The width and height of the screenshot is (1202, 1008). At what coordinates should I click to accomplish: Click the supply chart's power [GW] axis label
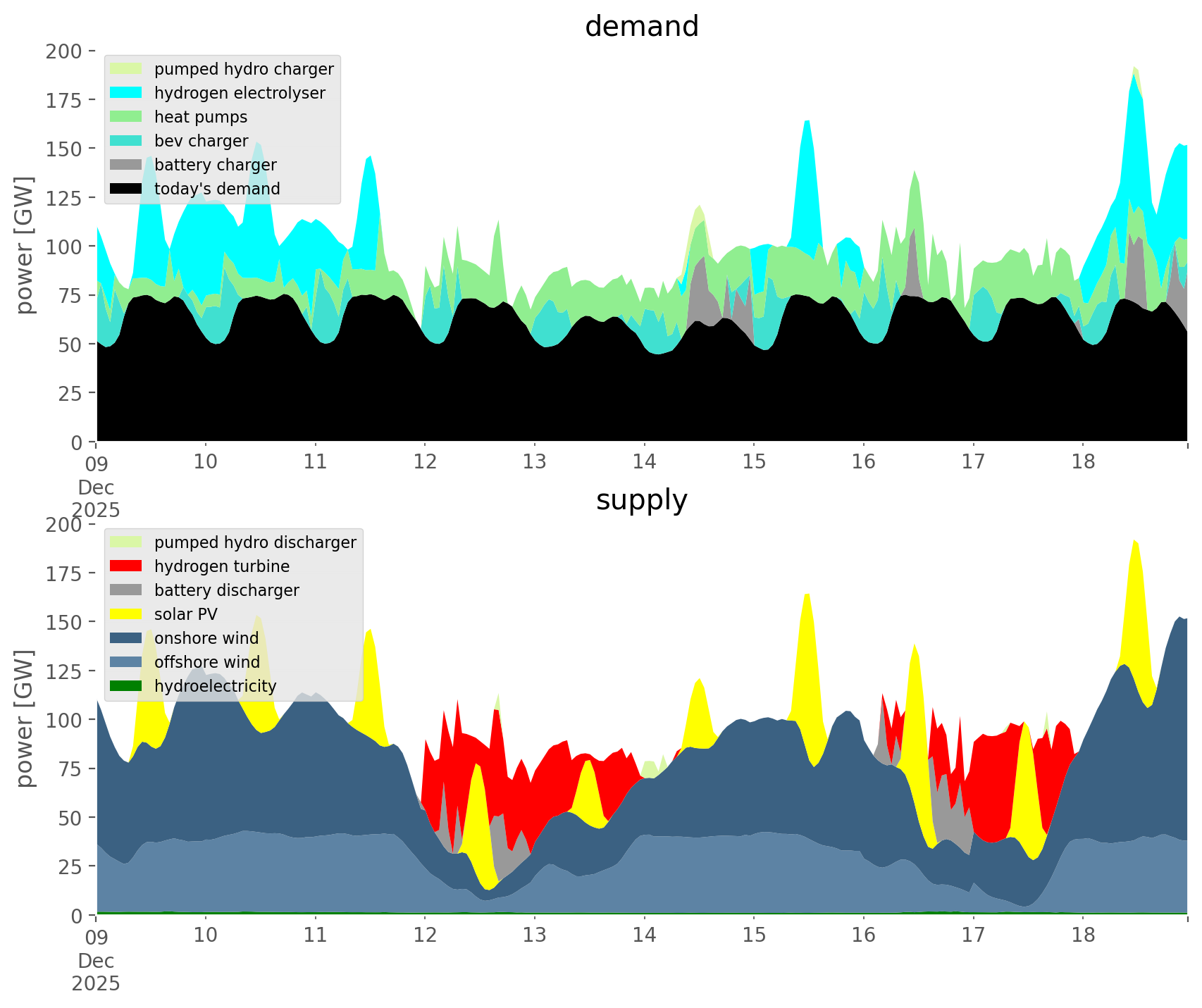(x=25, y=718)
